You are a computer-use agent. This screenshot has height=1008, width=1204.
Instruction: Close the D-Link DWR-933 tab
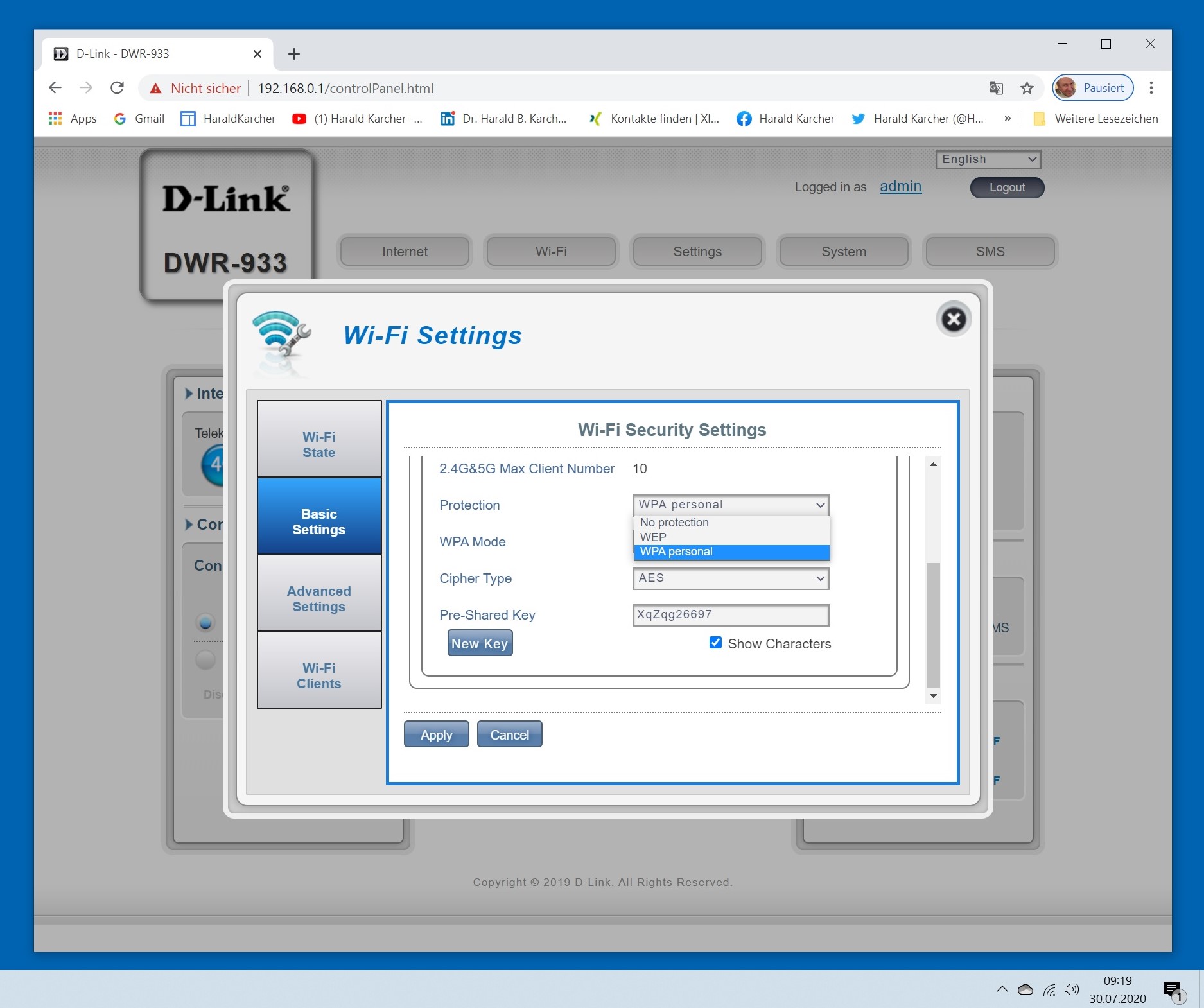point(257,54)
